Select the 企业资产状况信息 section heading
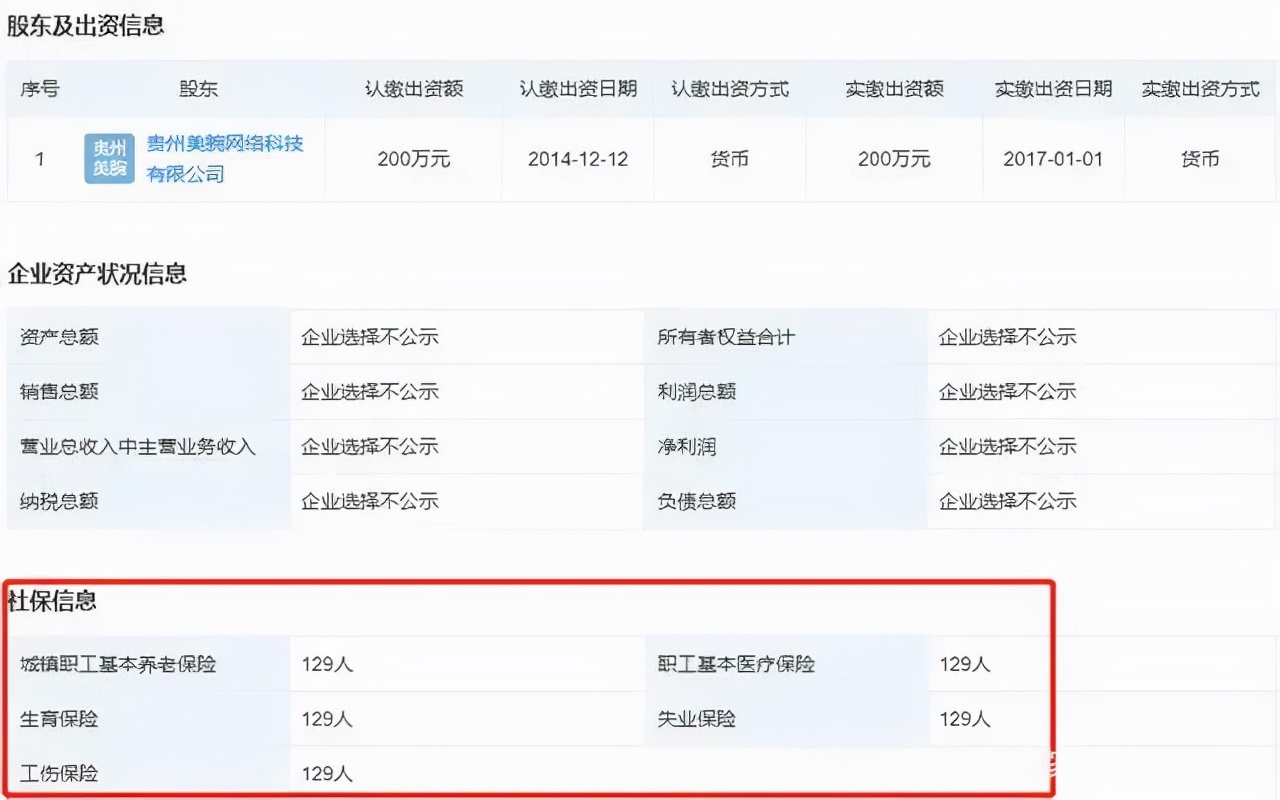1280x800 pixels. coord(97,274)
